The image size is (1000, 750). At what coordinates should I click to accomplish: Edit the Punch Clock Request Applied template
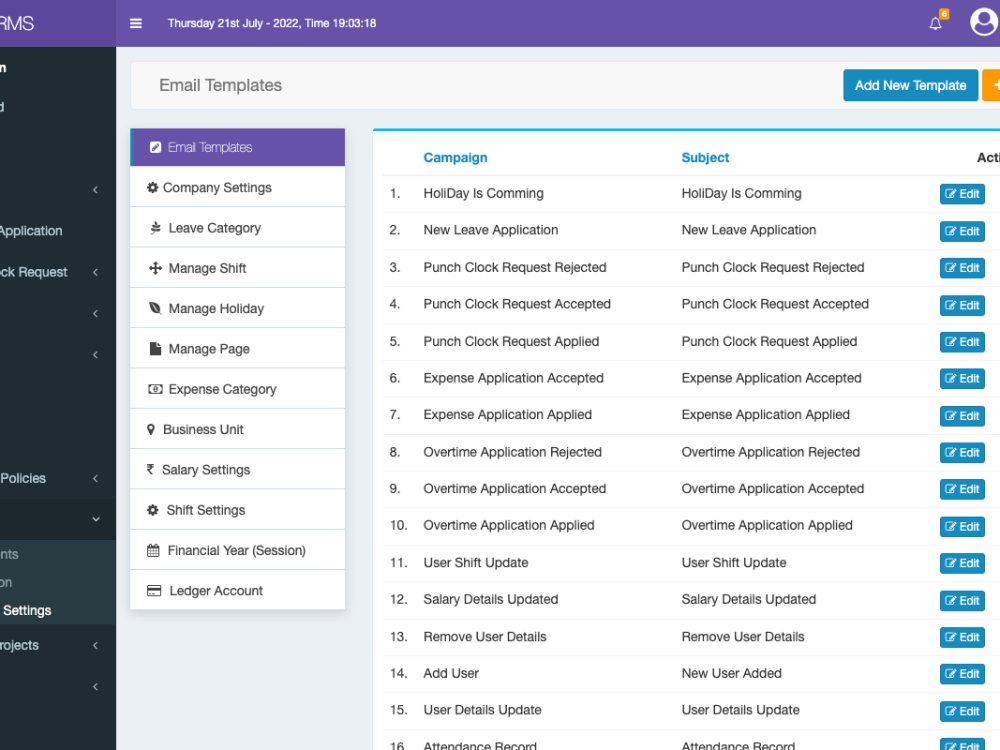coord(962,342)
